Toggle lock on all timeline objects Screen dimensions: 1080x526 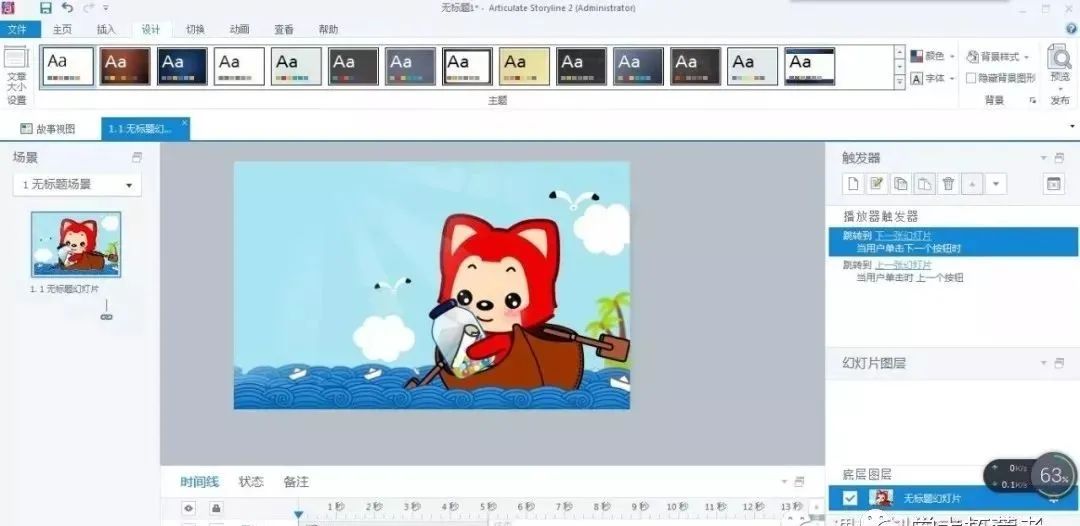click(216, 509)
